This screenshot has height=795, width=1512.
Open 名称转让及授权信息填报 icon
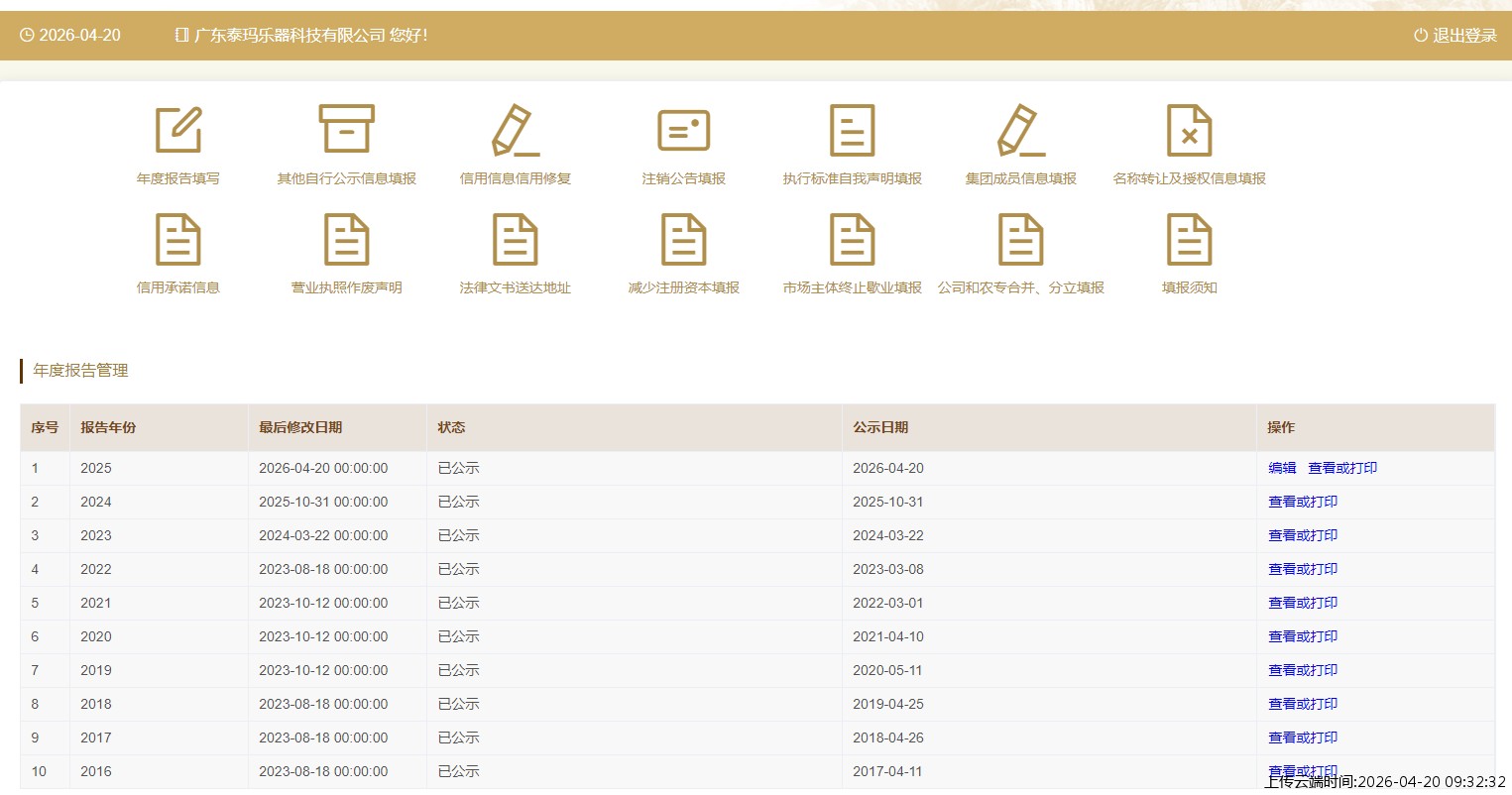1189,131
